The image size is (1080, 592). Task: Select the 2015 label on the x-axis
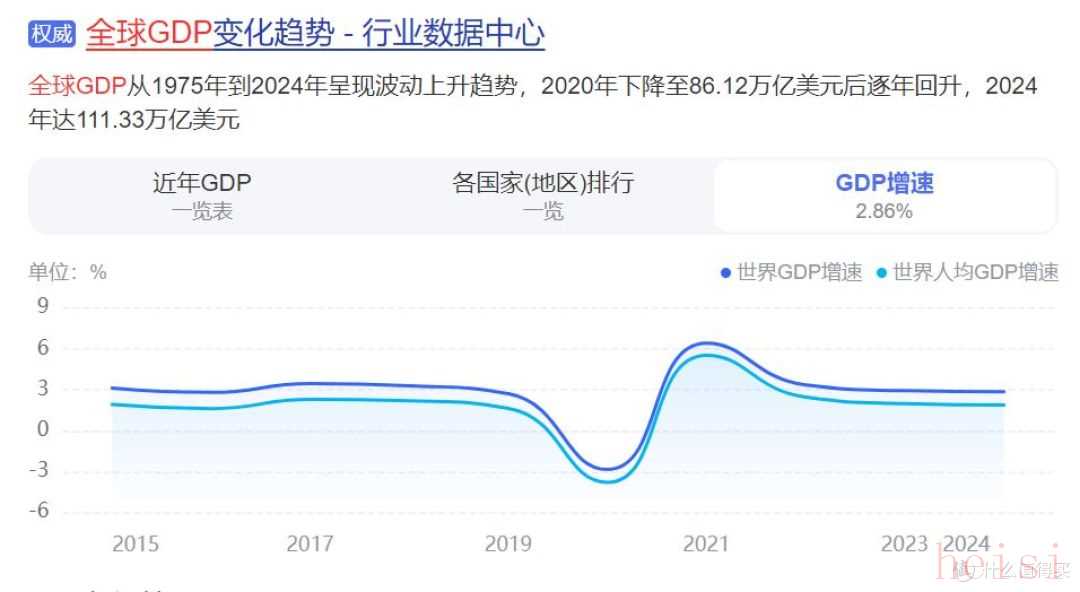pos(135,544)
